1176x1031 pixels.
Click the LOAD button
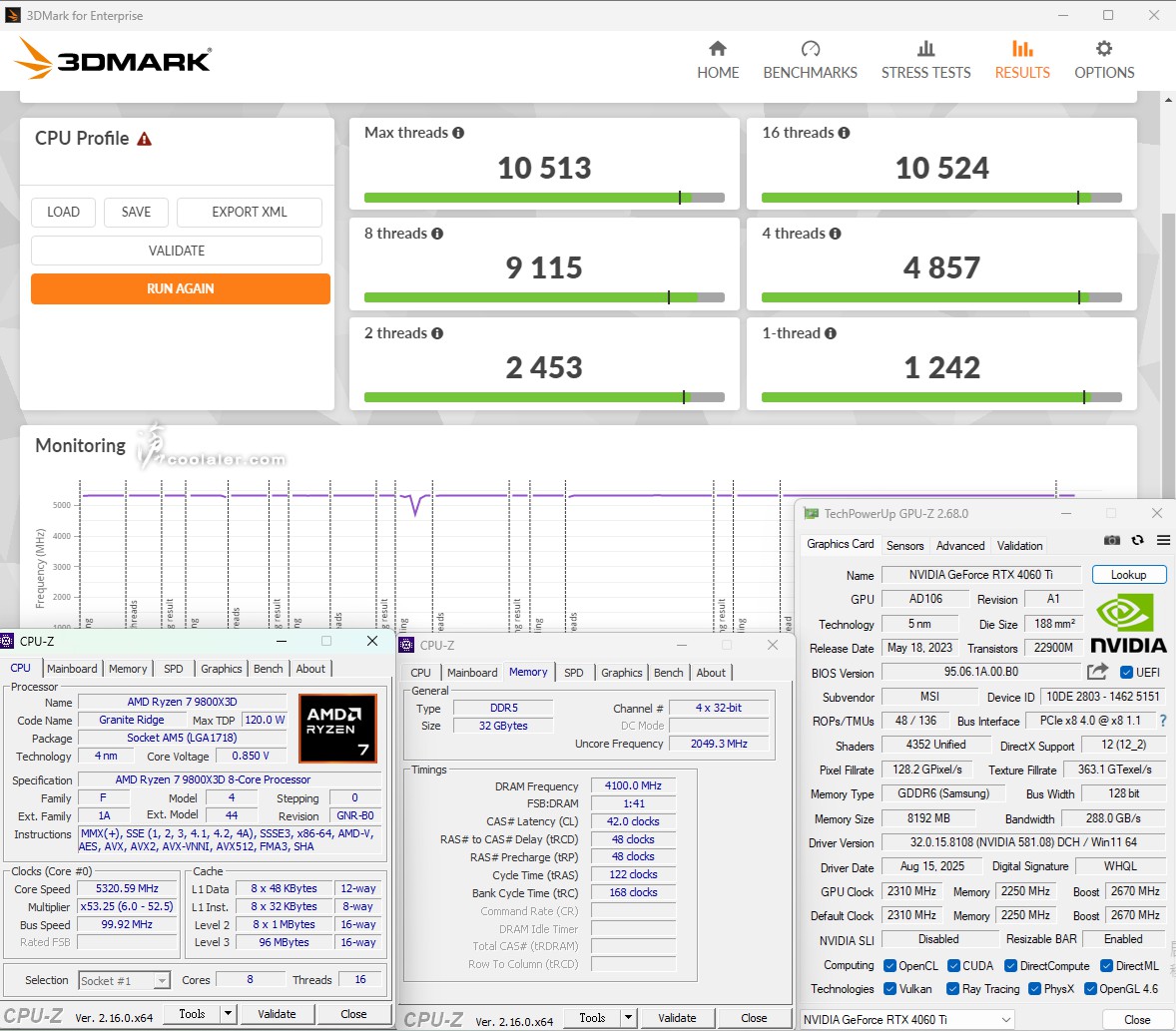(x=64, y=213)
